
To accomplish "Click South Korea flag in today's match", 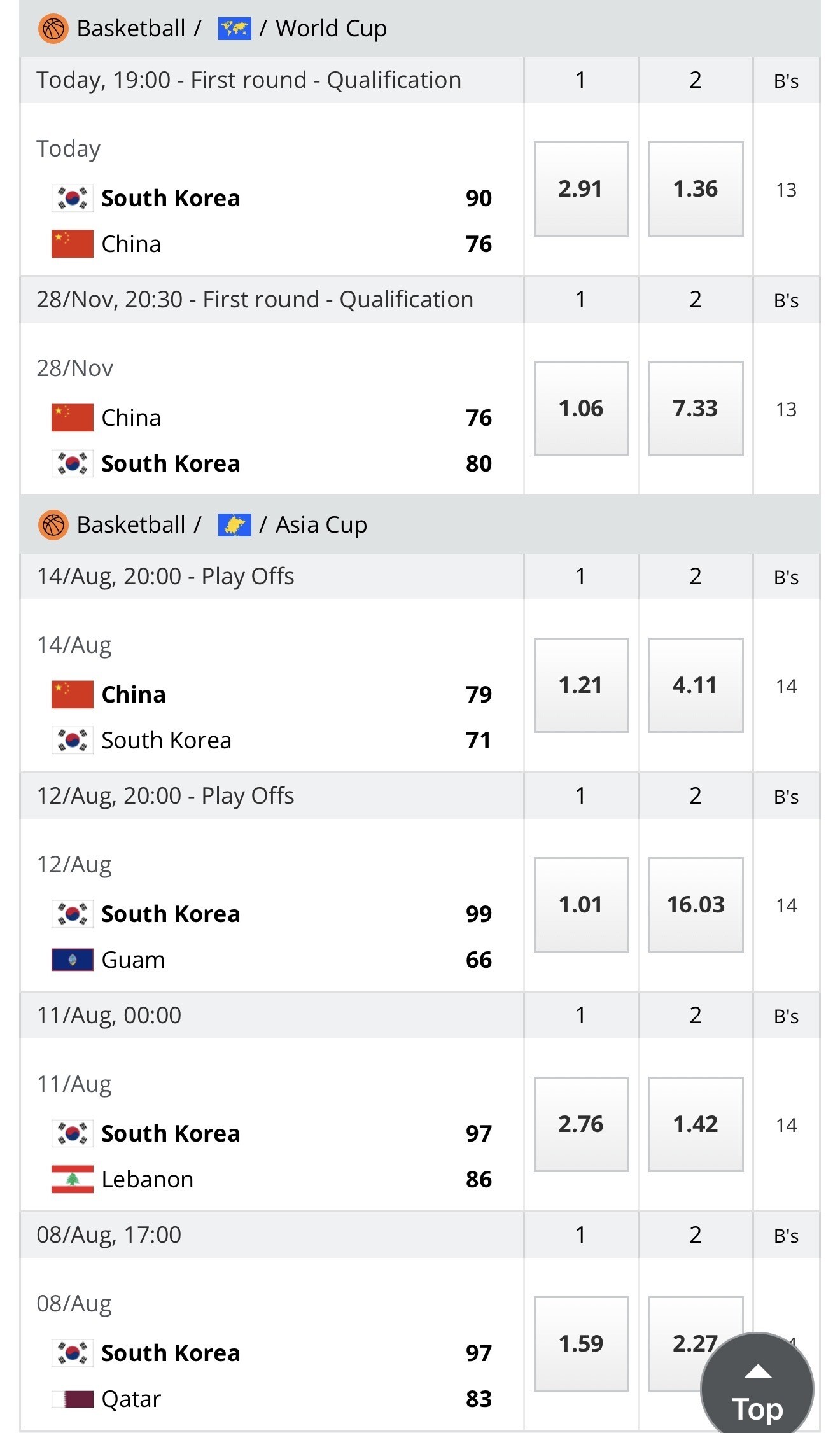I will coord(72,198).
